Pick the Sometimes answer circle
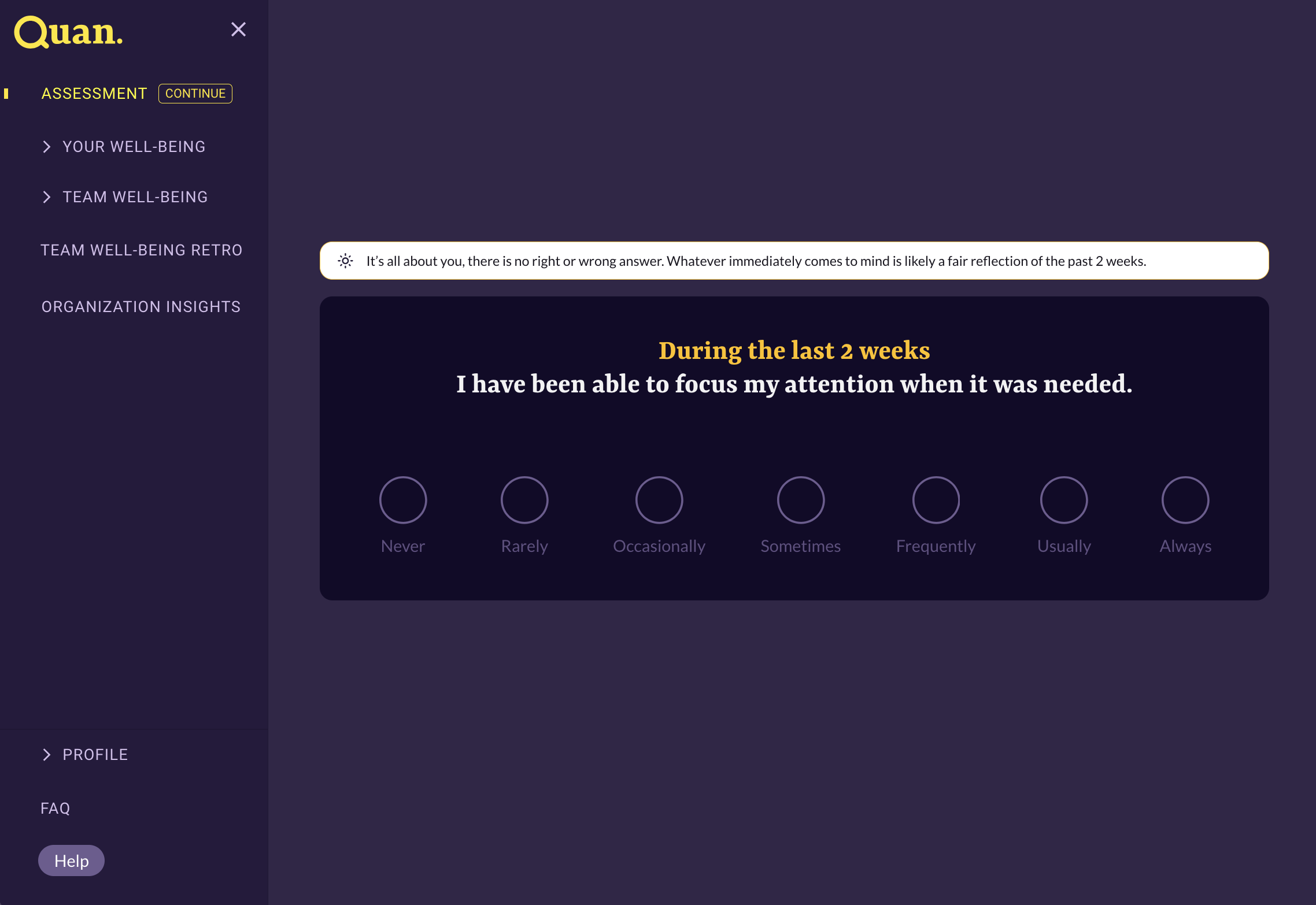The image size is (1316, 905). click(x=801, y=500)
